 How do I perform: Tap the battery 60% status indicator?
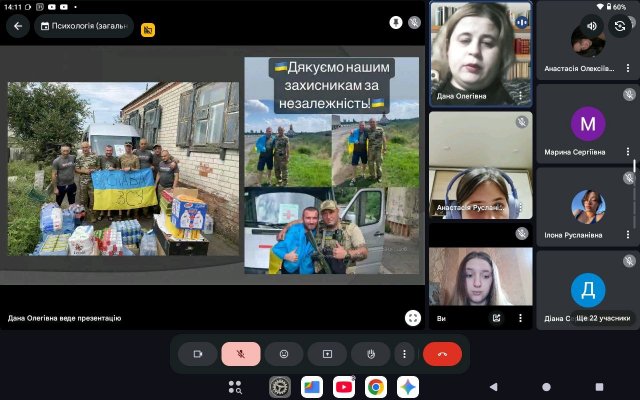pyautogui.click(x=616, y=7)
